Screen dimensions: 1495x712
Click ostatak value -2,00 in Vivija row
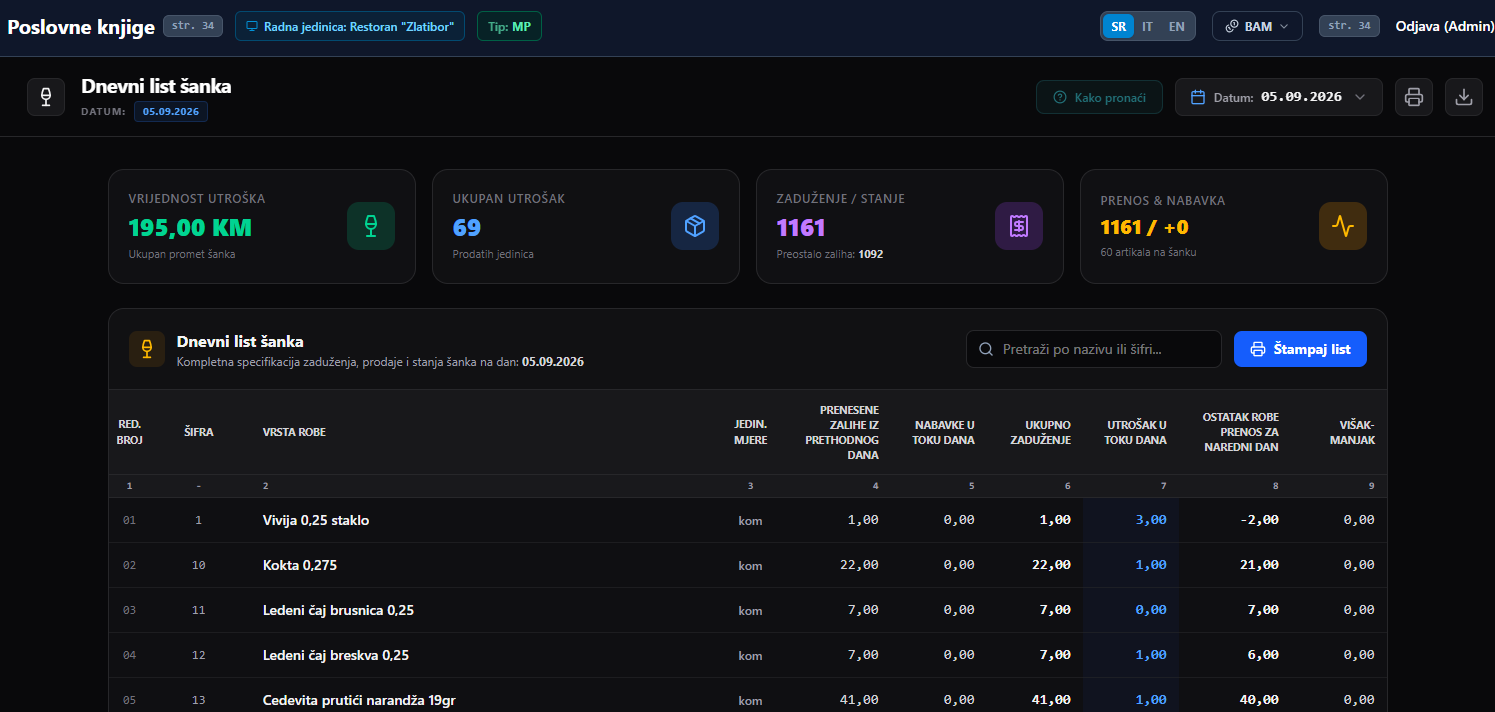click(1258, 520)
